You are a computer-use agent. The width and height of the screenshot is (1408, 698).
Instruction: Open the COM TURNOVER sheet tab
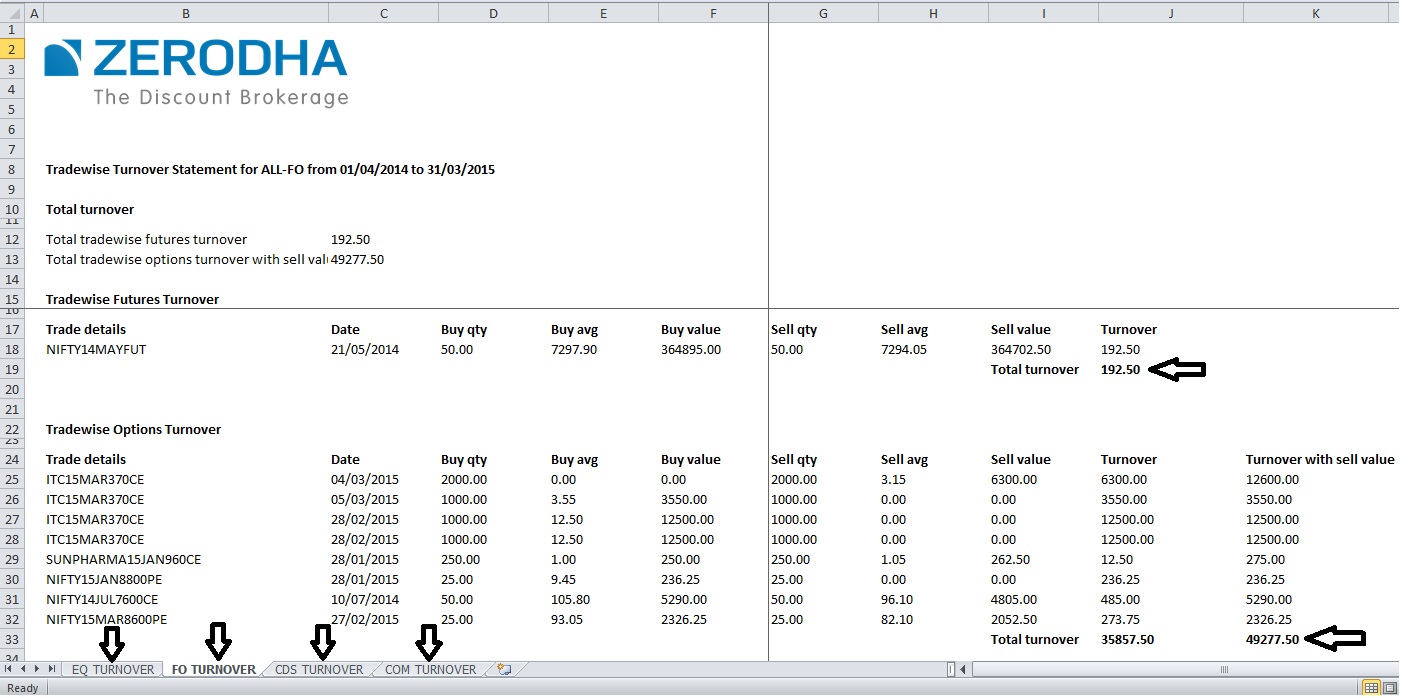[x=430, y=669]
